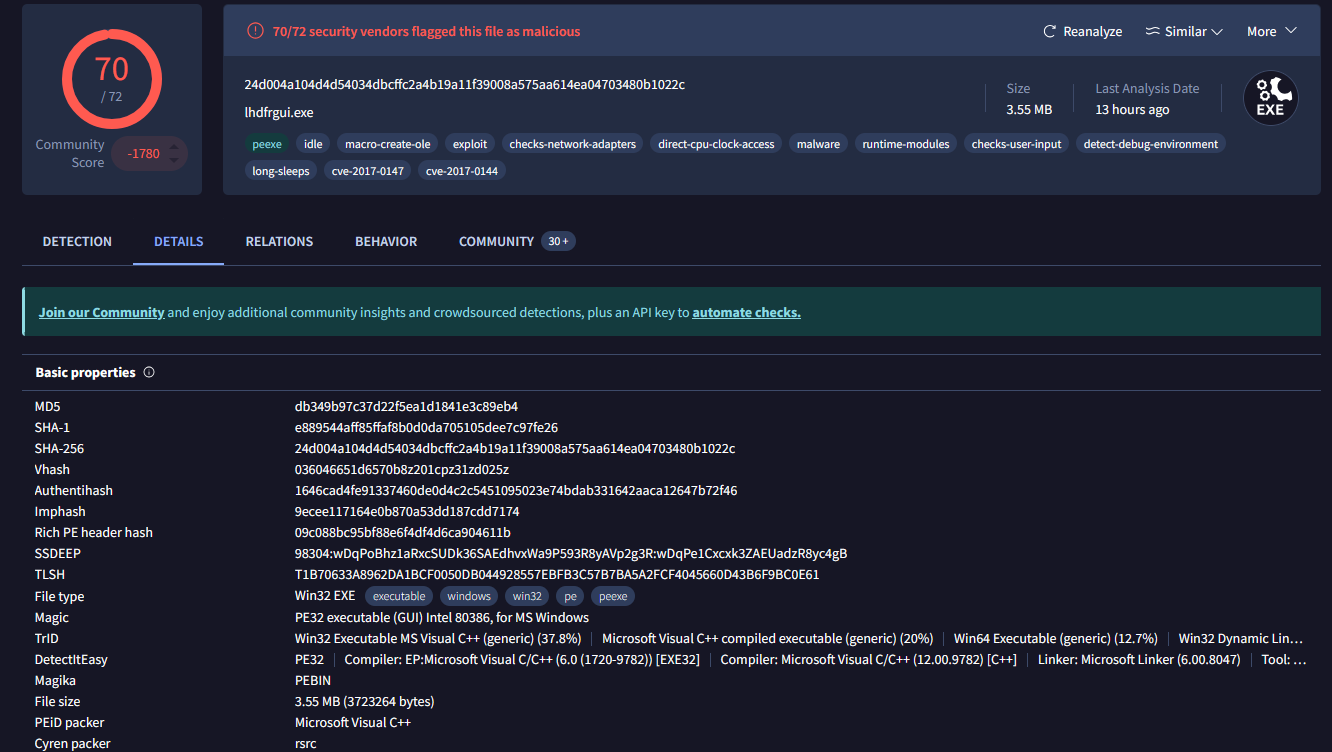This screenshot has width=1332, height=752.
Task: Click the cve-2017-0147 tag
Action: [x=366, y=171]
